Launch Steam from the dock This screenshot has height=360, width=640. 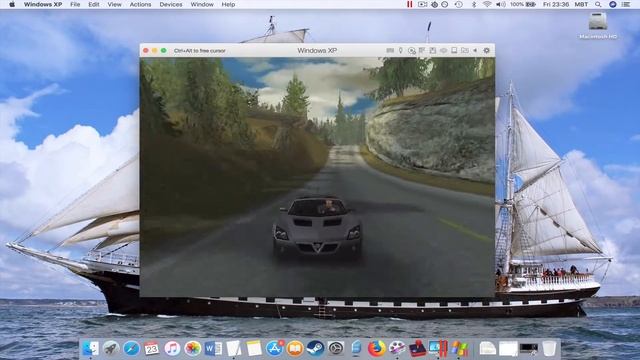coord(316,349)
